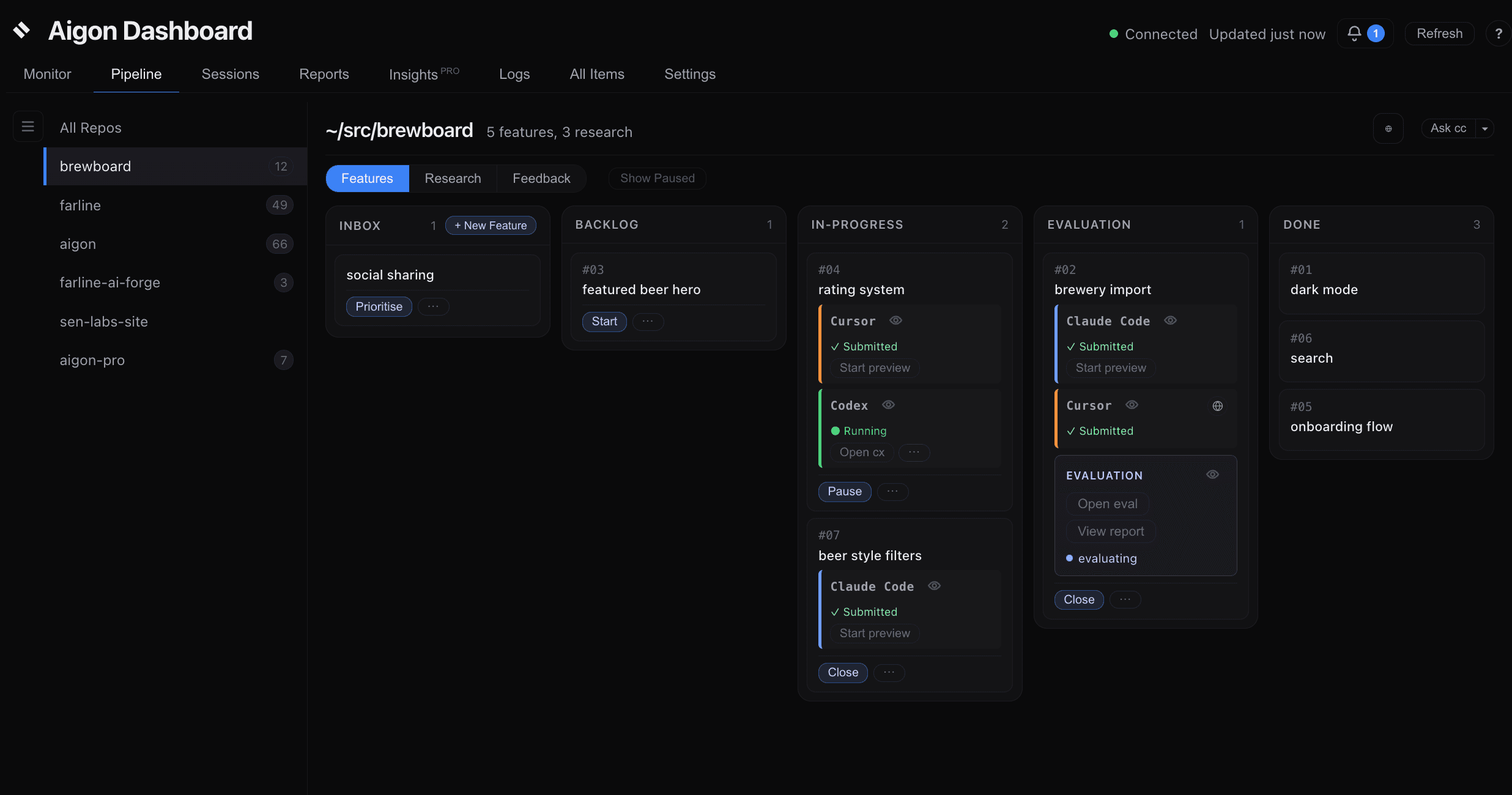
Task: Open more options on social sharing card
Action: pyautogui.click(x=434, y=306)
